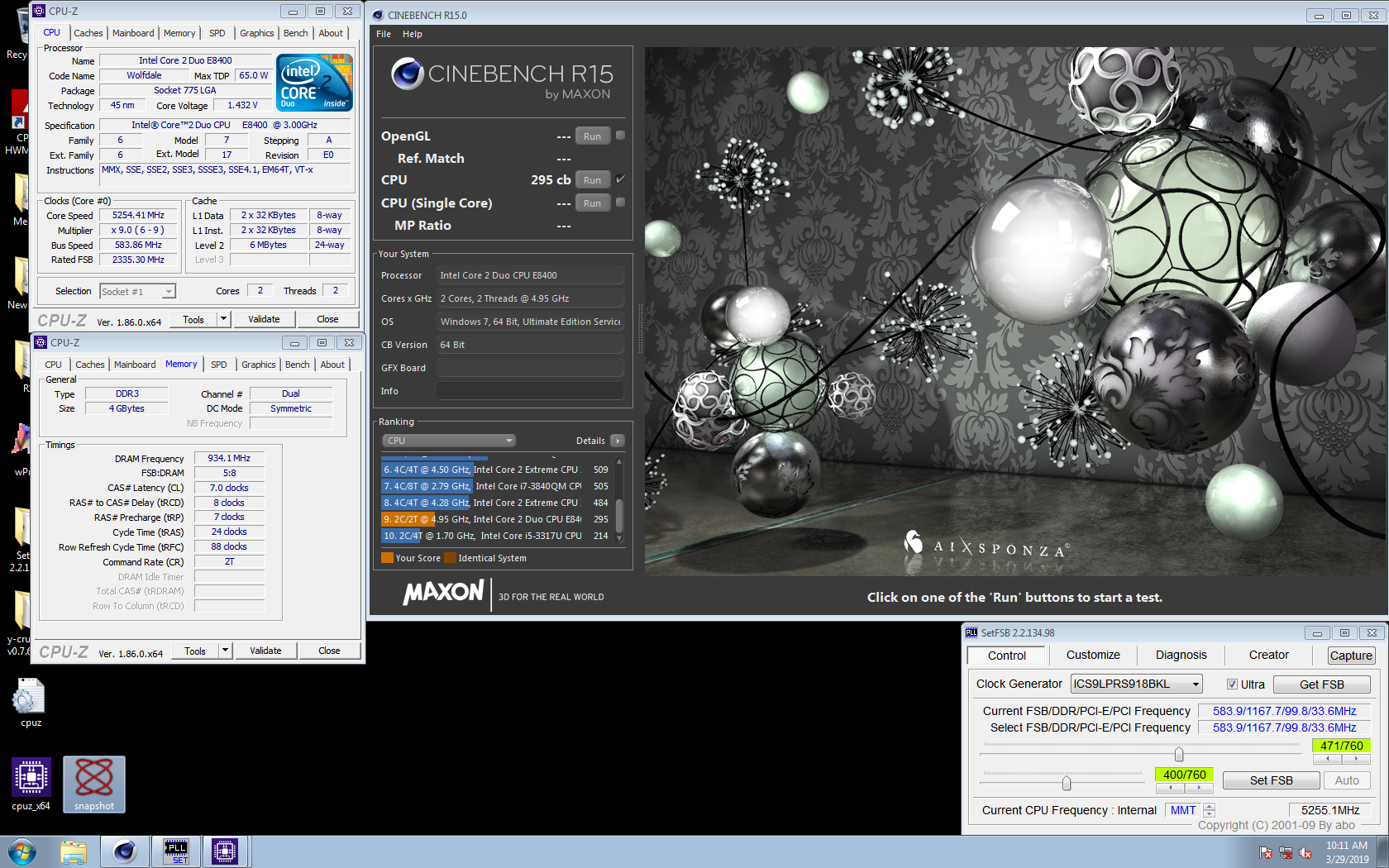
Task: Click the network tray icon
Action: click(x=1286, y=852)
